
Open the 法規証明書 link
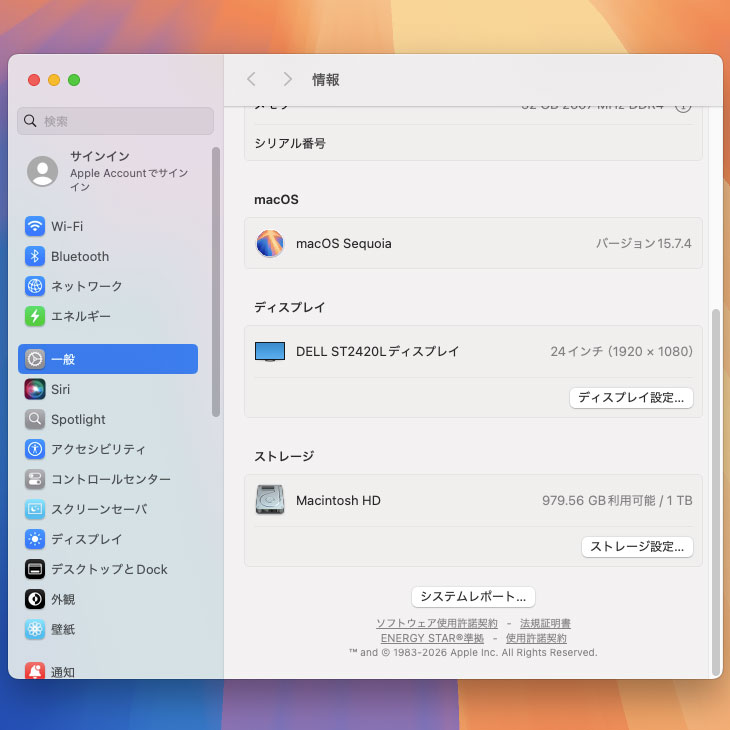545,624
